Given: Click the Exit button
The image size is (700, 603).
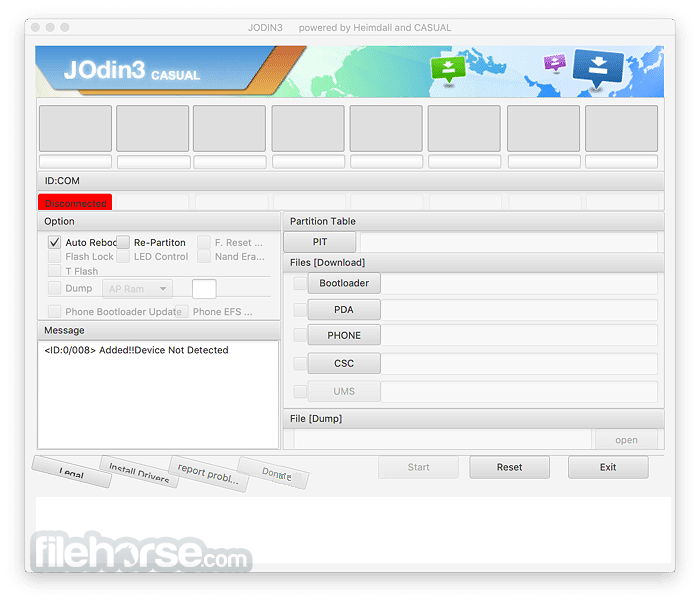Looking at the screenshot, I should [608, 467].
